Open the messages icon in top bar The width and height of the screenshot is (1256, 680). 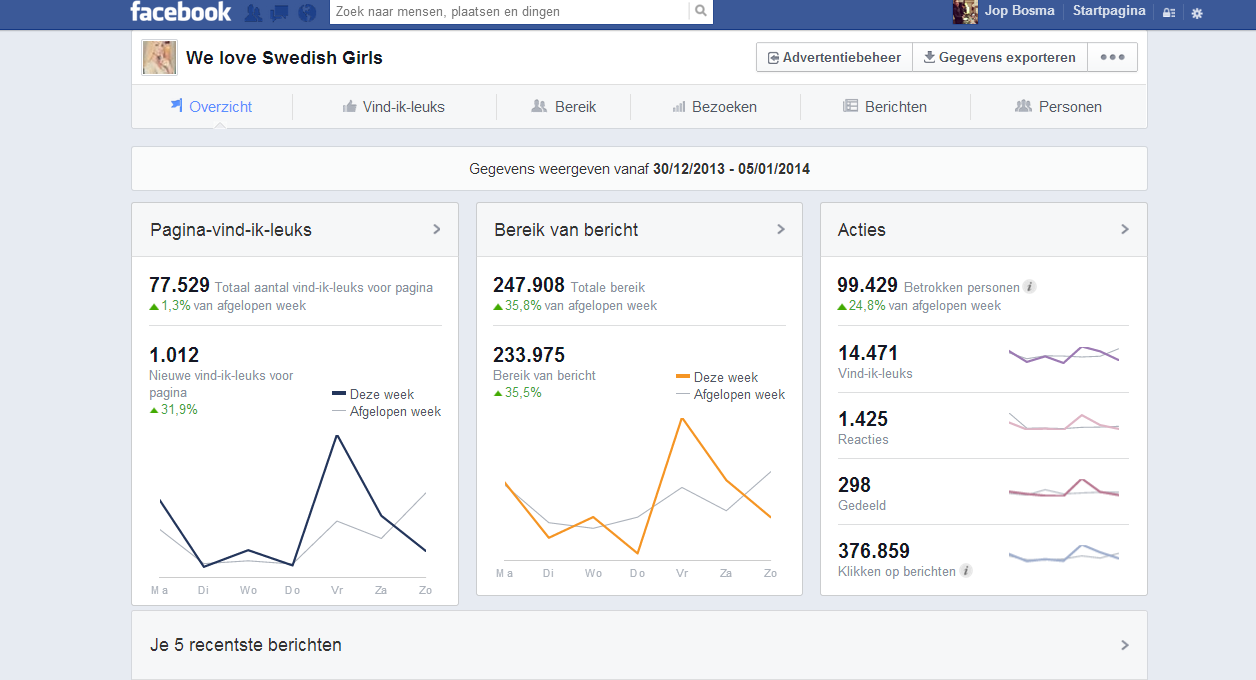point(280,13)
